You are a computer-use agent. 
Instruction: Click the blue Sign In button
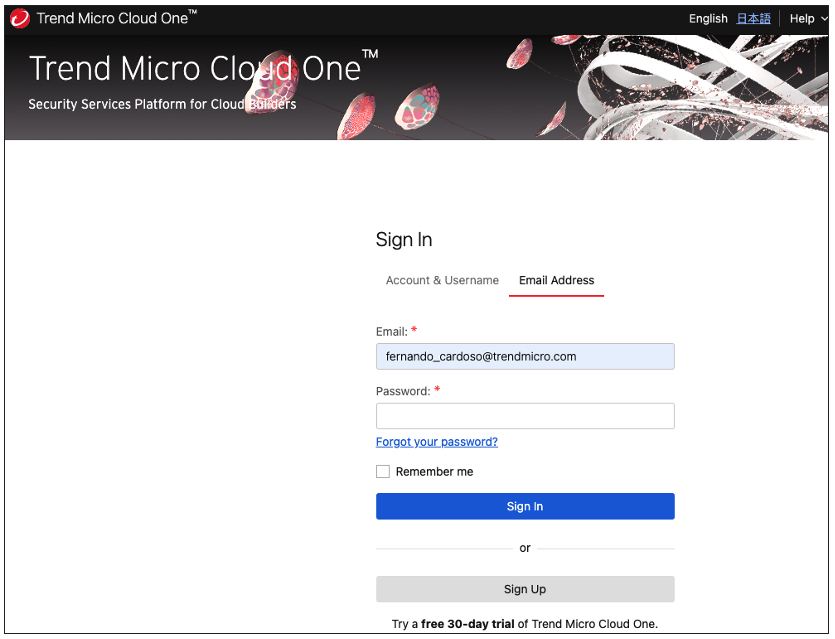pos(525,506)
